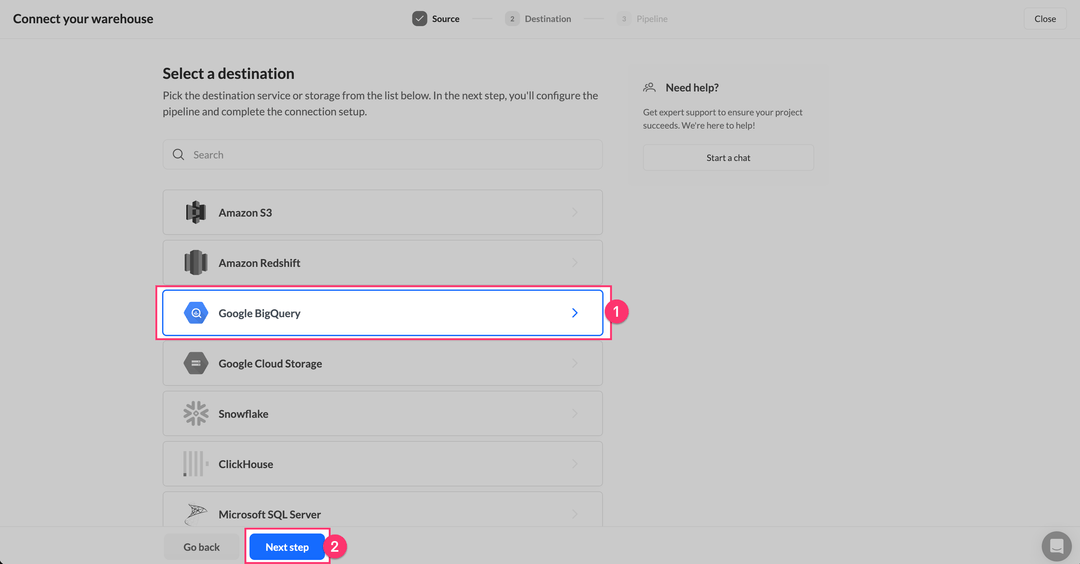This screenshot has height=564, width=1080.
Task: Click the Google BigQuery hexagon icon
Action: 196,313
